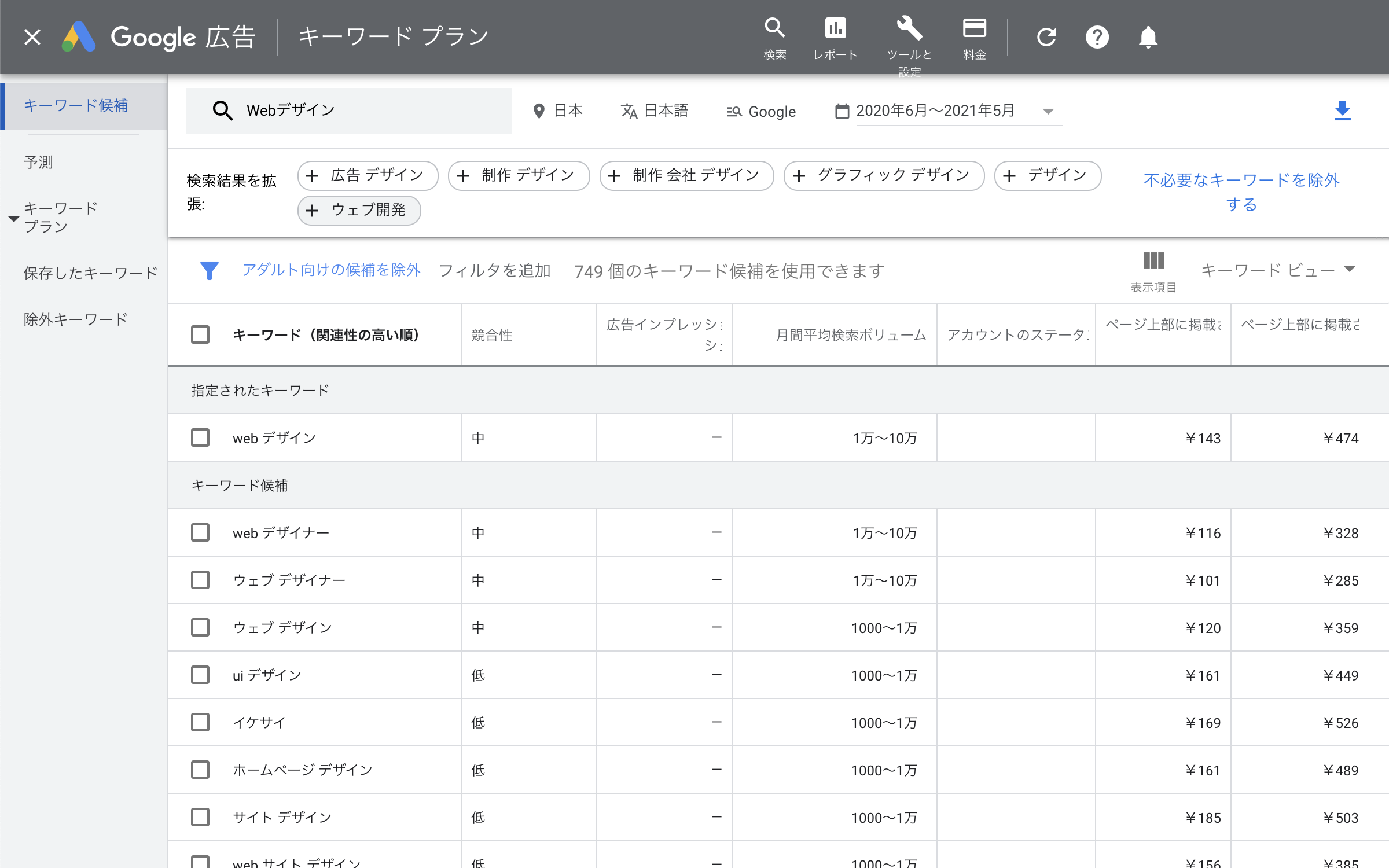Image resolution: width=1389 pixels, height=868 pixels.
Task: Click the location pin 日本 setting
Action: pos(558,111)
